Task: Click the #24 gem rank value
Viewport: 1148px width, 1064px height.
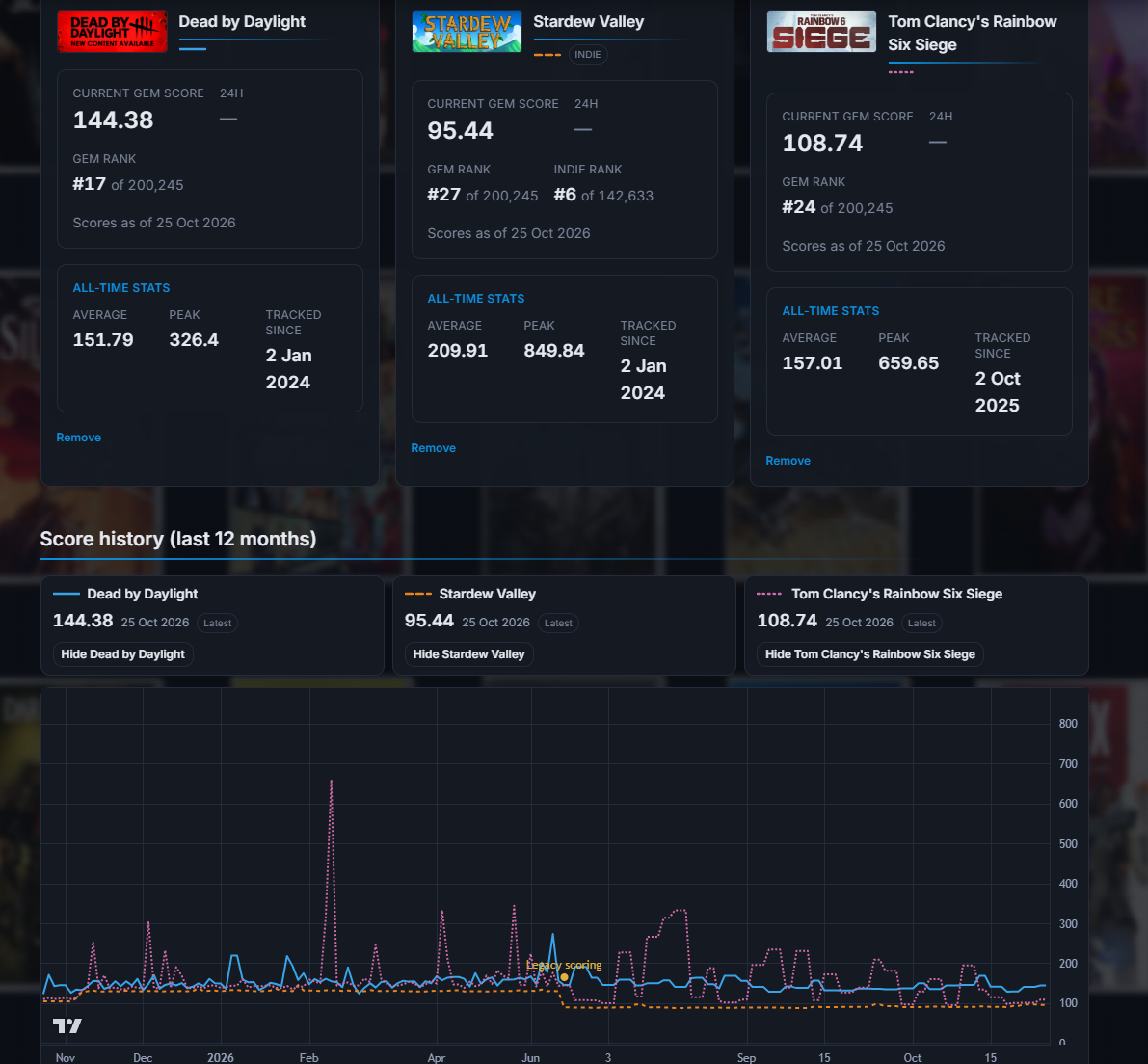Action: tap(799, 207)
